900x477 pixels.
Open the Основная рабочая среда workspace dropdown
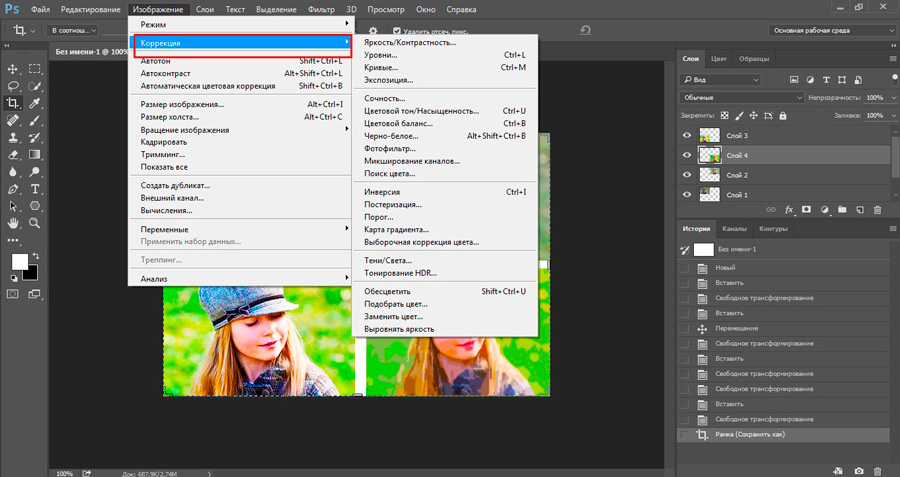[x=832, y=30]
